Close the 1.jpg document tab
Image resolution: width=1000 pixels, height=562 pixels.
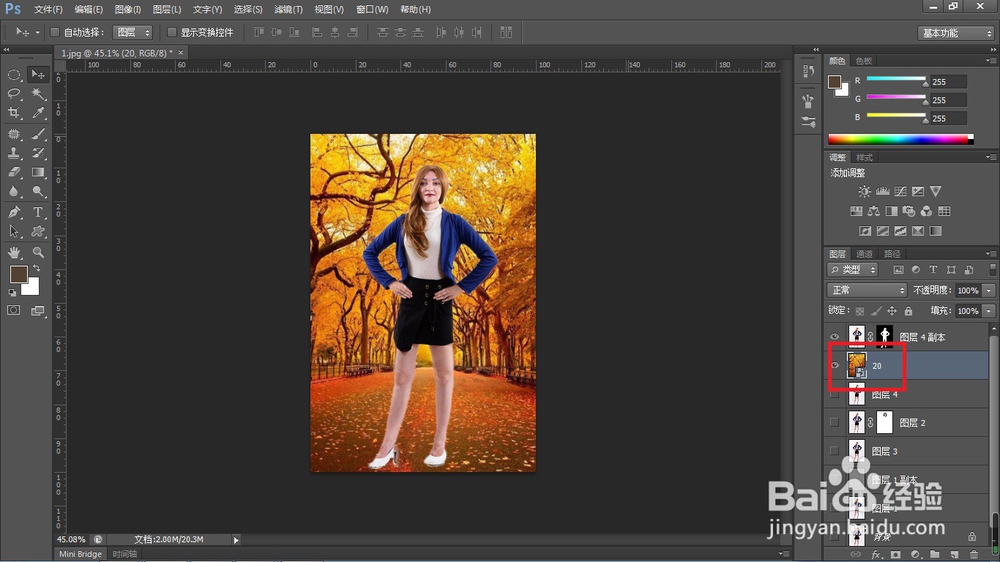180,53
